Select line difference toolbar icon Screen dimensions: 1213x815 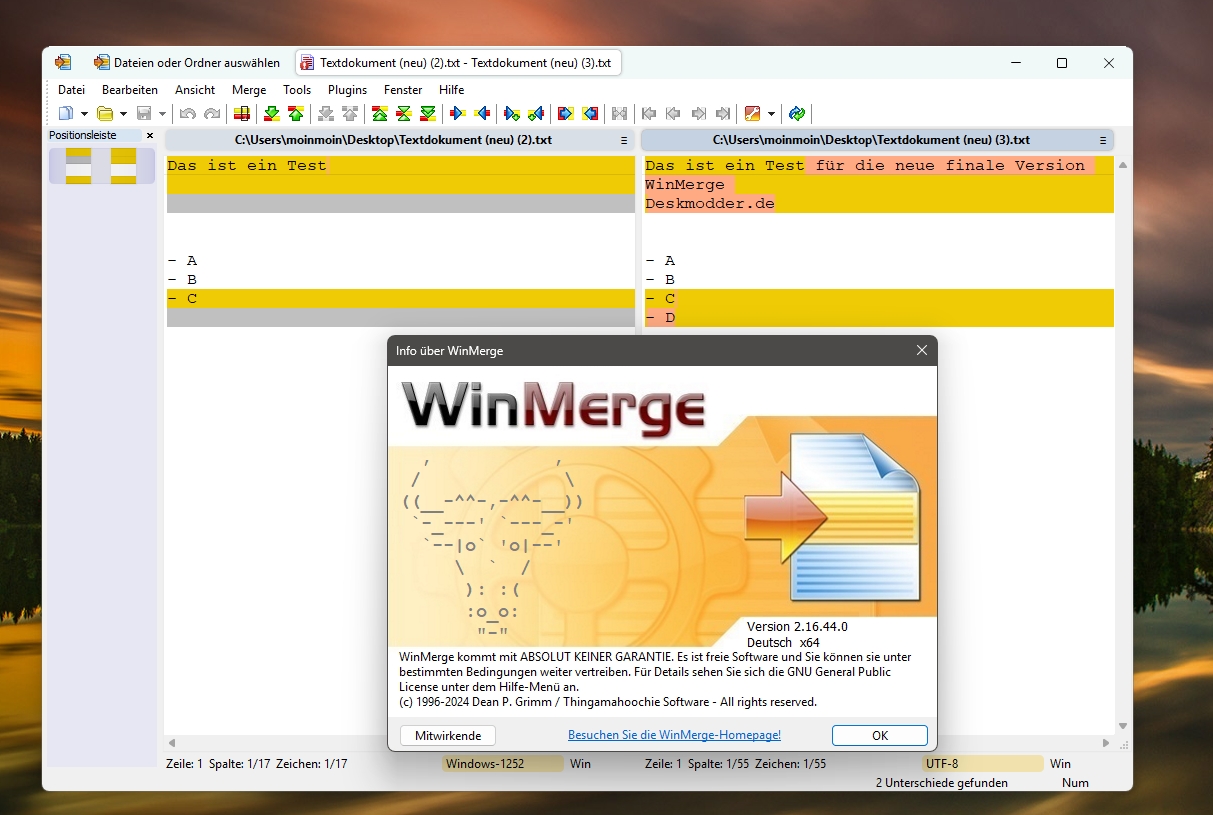pos(242,114)
